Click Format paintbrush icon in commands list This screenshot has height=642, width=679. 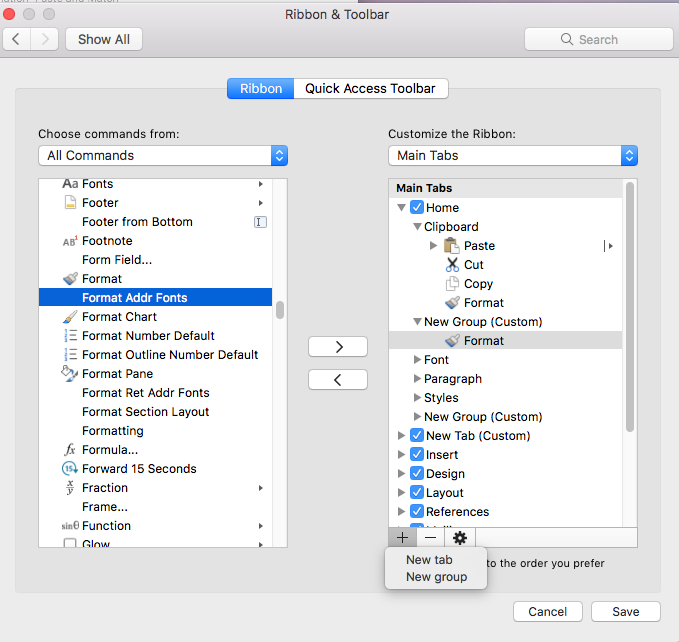tap(70, 278)
